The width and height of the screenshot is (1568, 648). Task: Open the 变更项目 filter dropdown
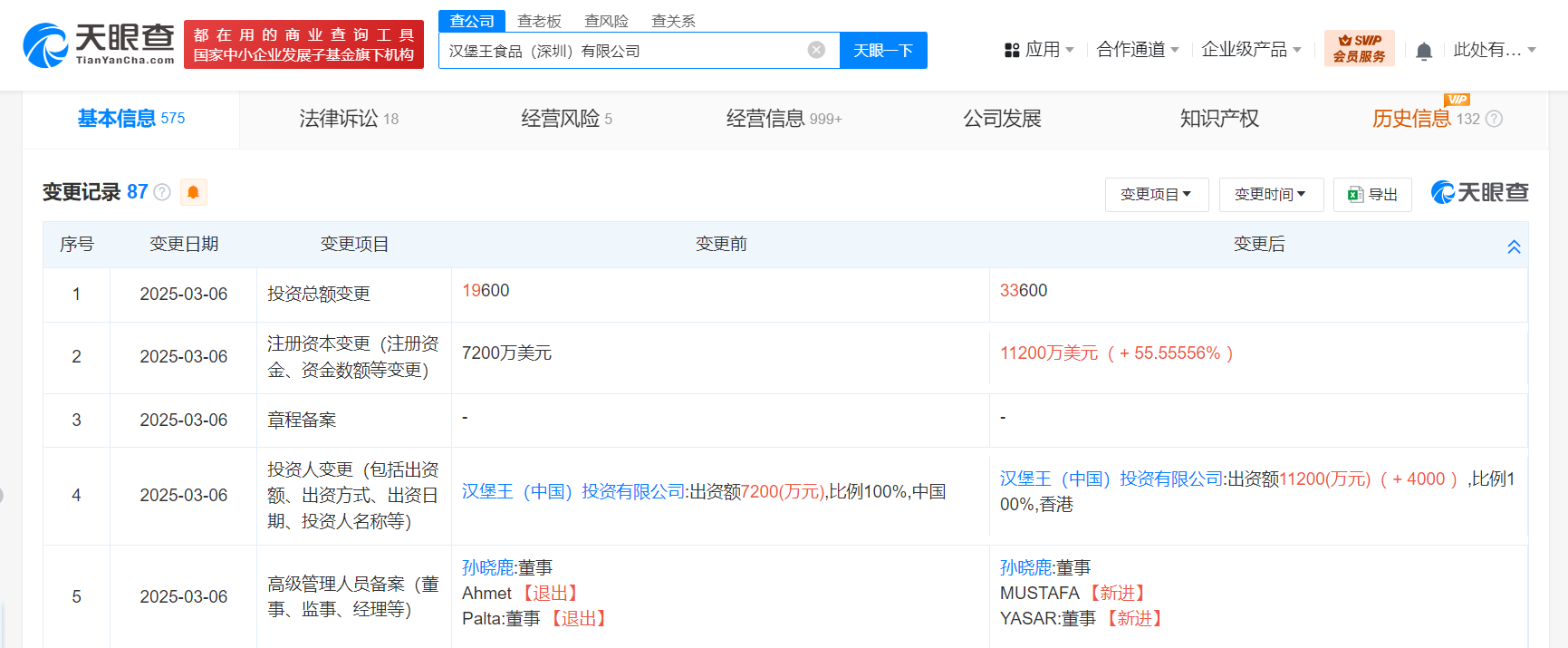pyautogui.click(x=1156, y=195)
